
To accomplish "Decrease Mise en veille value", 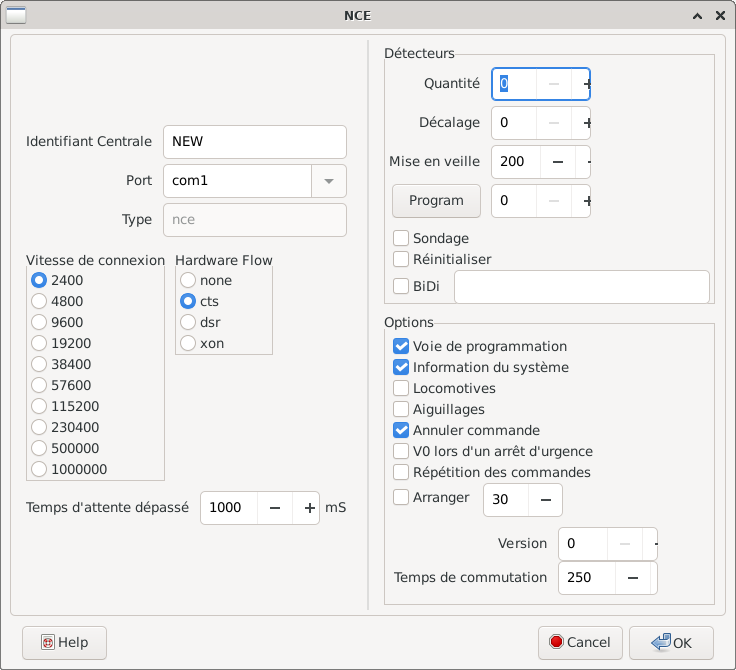I will pos(557,162).
